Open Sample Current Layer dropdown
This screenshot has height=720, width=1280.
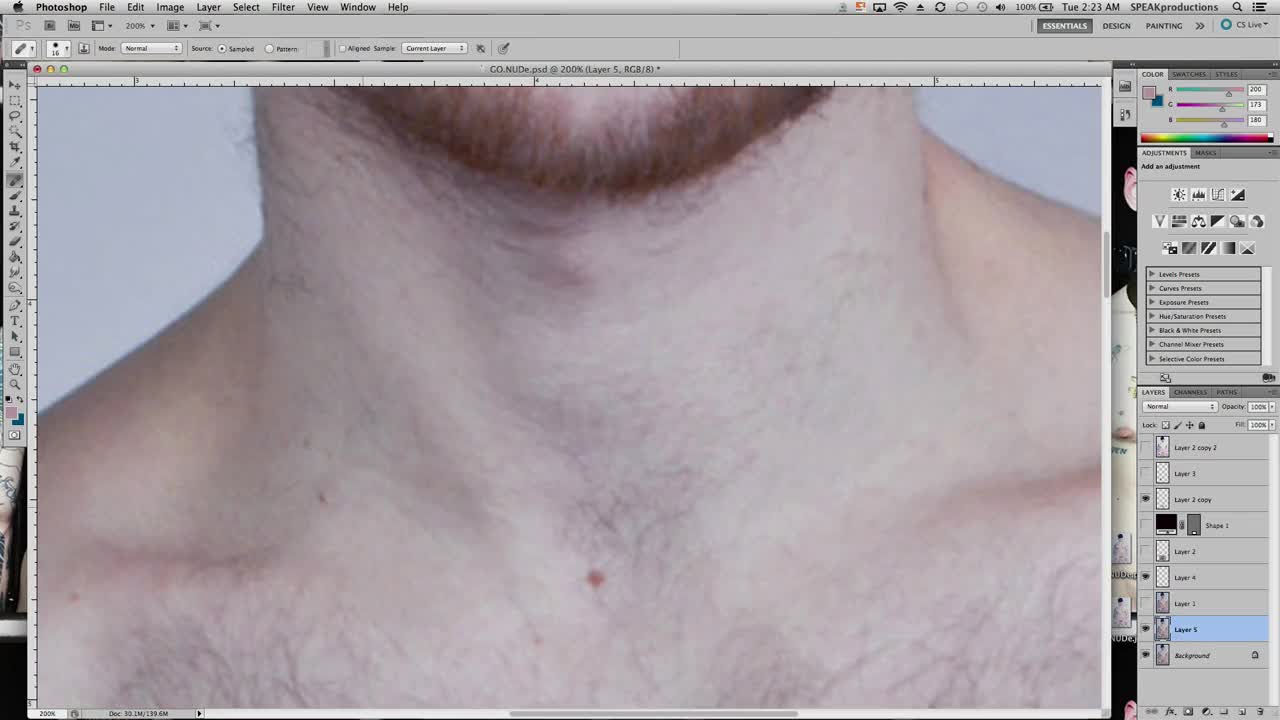point(434,48)
